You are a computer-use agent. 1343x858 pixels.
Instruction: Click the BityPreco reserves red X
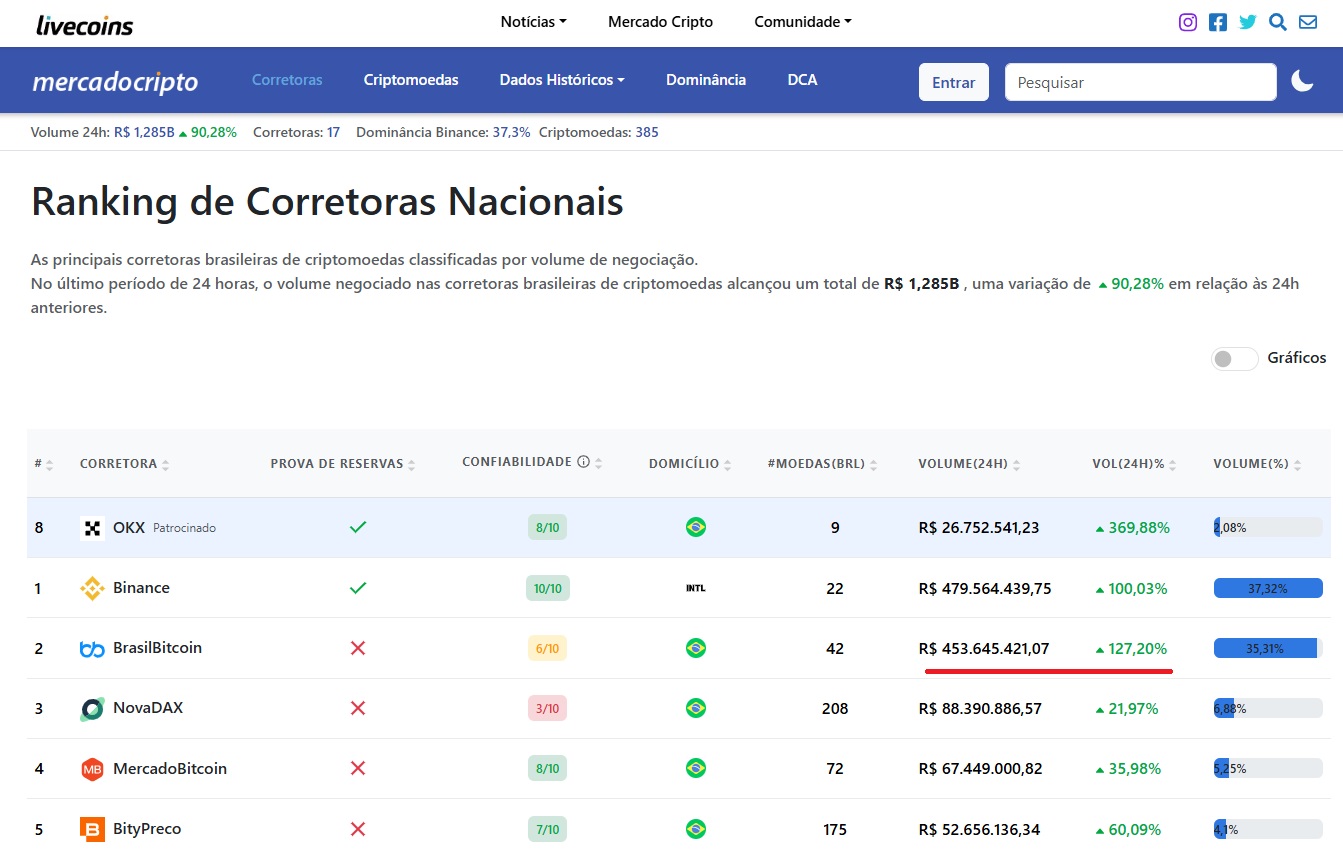pyautogui.click(x=358, y=829)
